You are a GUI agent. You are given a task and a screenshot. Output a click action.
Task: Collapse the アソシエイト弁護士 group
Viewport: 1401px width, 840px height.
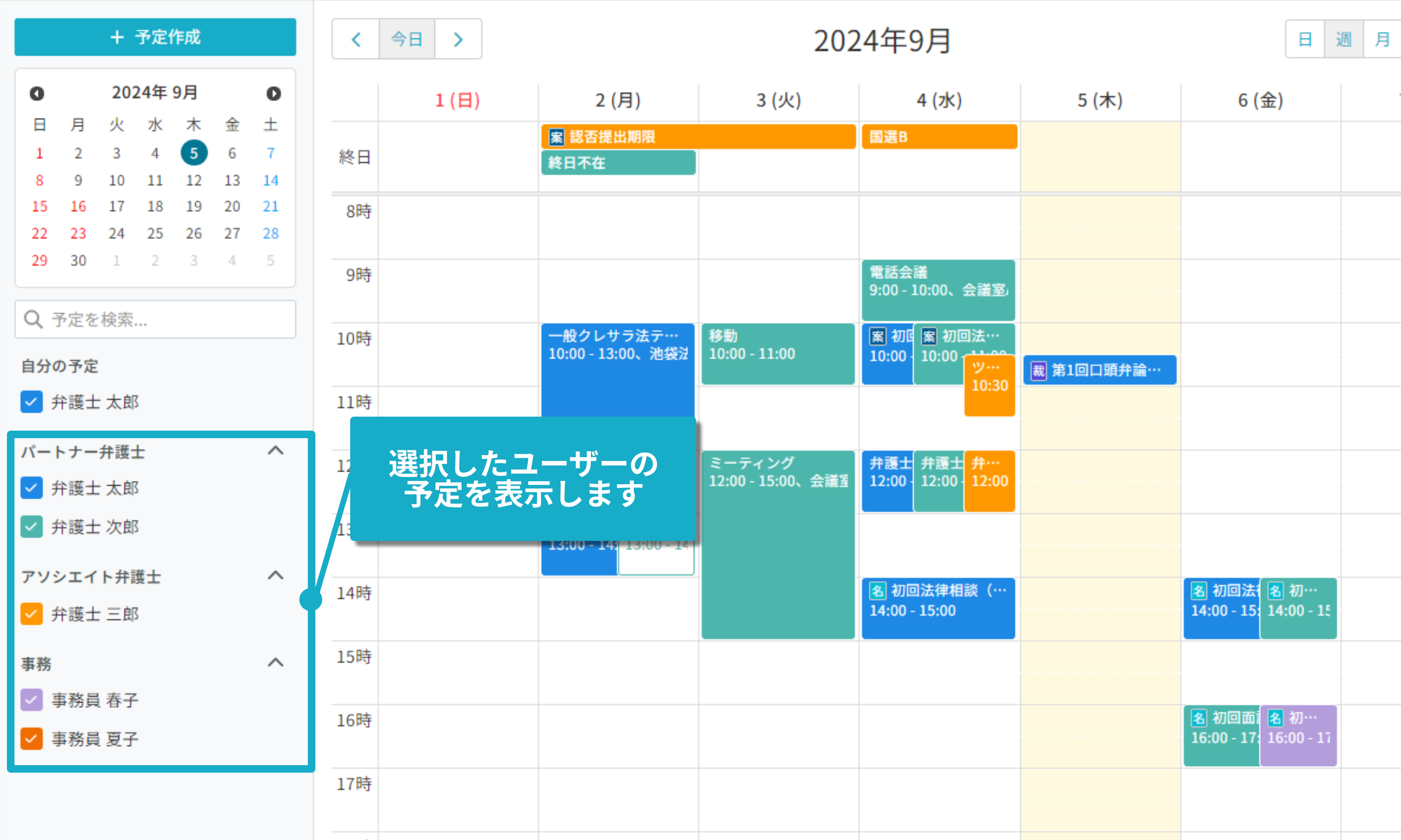tap(276, 576)
